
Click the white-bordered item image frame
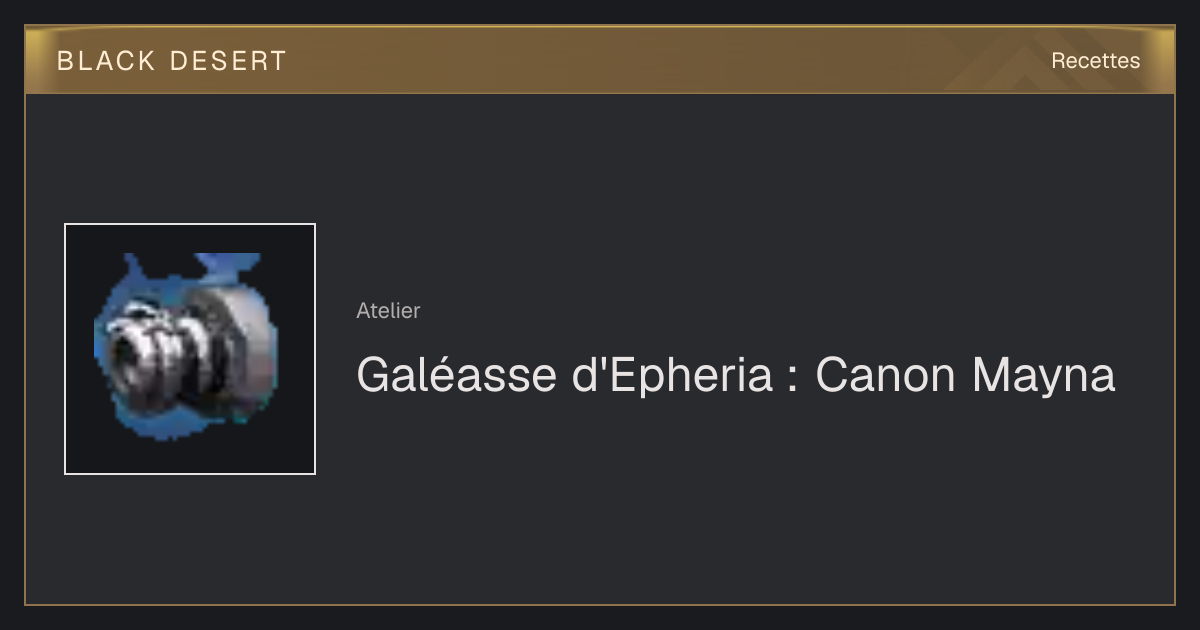click(x=190, y=349)
